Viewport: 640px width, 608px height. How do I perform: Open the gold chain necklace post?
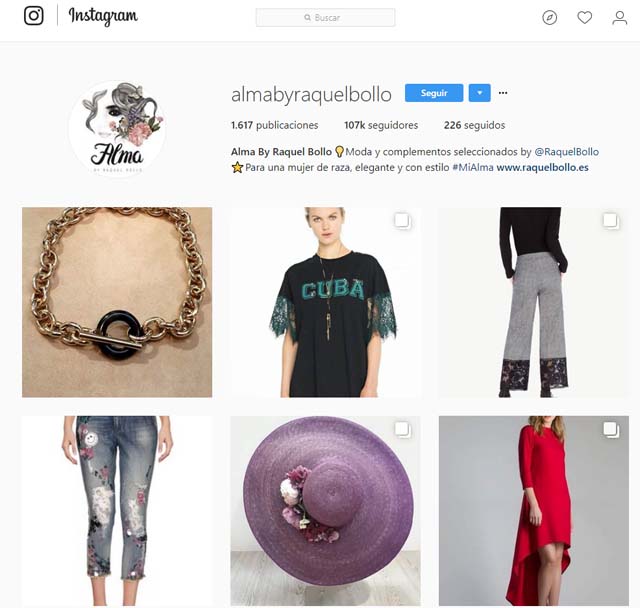(x=117, y=302)
